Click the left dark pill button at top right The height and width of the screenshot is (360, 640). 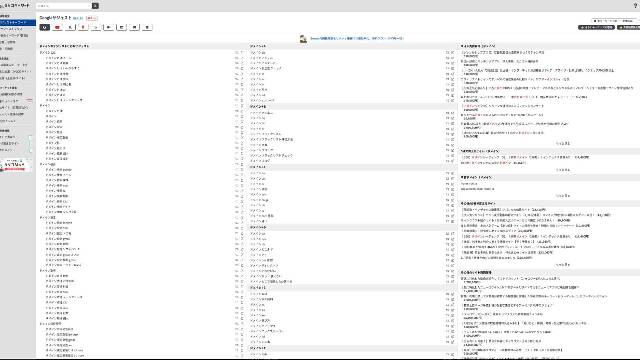pyautogui.click(x=596, y=27)
